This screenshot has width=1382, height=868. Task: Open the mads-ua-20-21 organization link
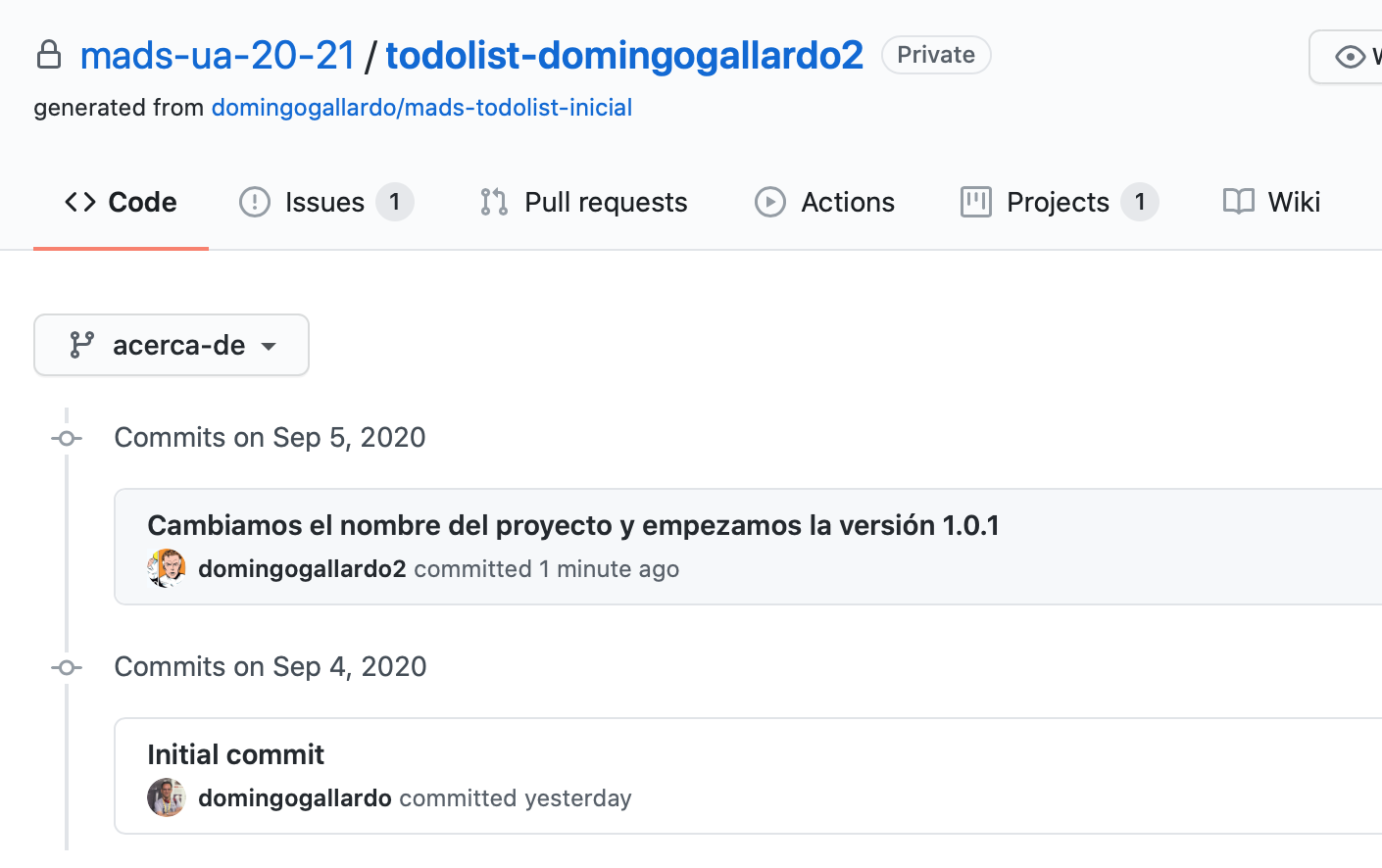[x=218, y=55]
